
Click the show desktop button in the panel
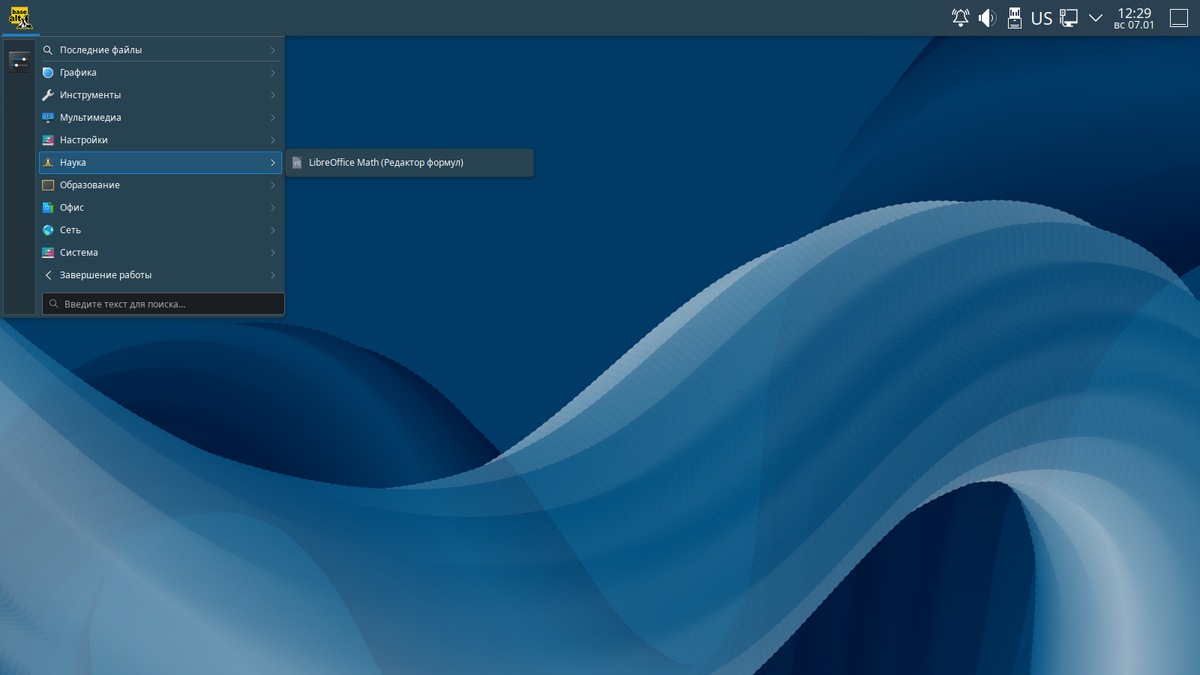click(x=1178, y=18)
